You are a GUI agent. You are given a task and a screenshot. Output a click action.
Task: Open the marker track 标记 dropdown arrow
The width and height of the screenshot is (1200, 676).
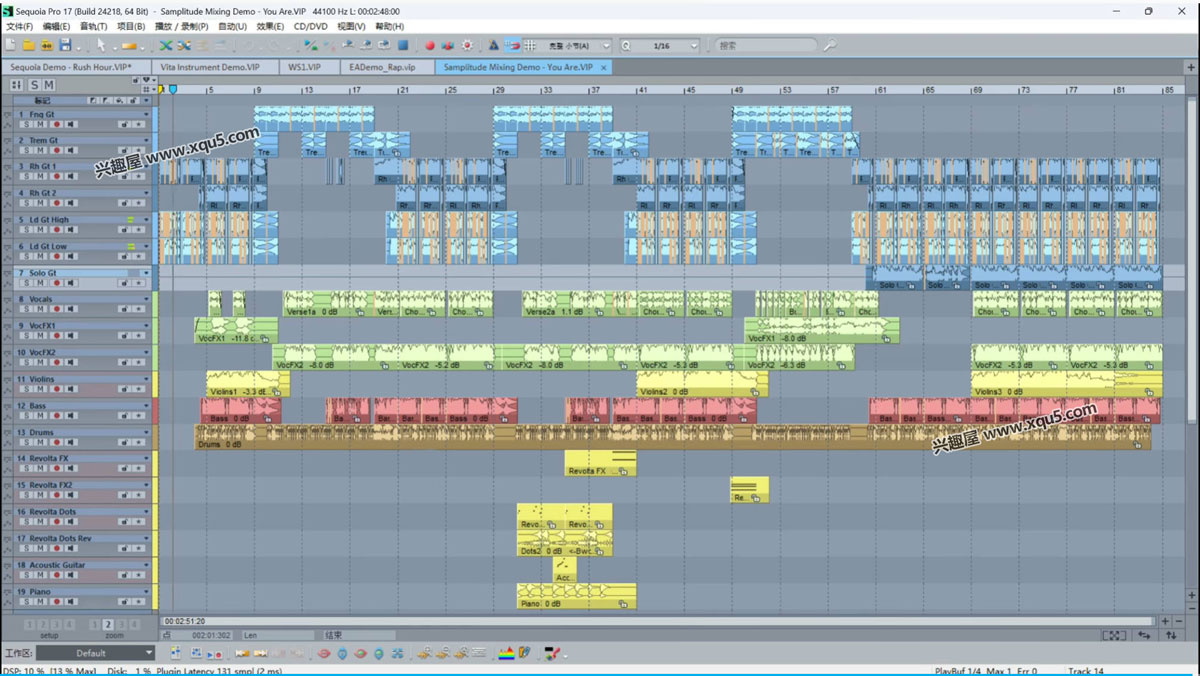(146, 101)
